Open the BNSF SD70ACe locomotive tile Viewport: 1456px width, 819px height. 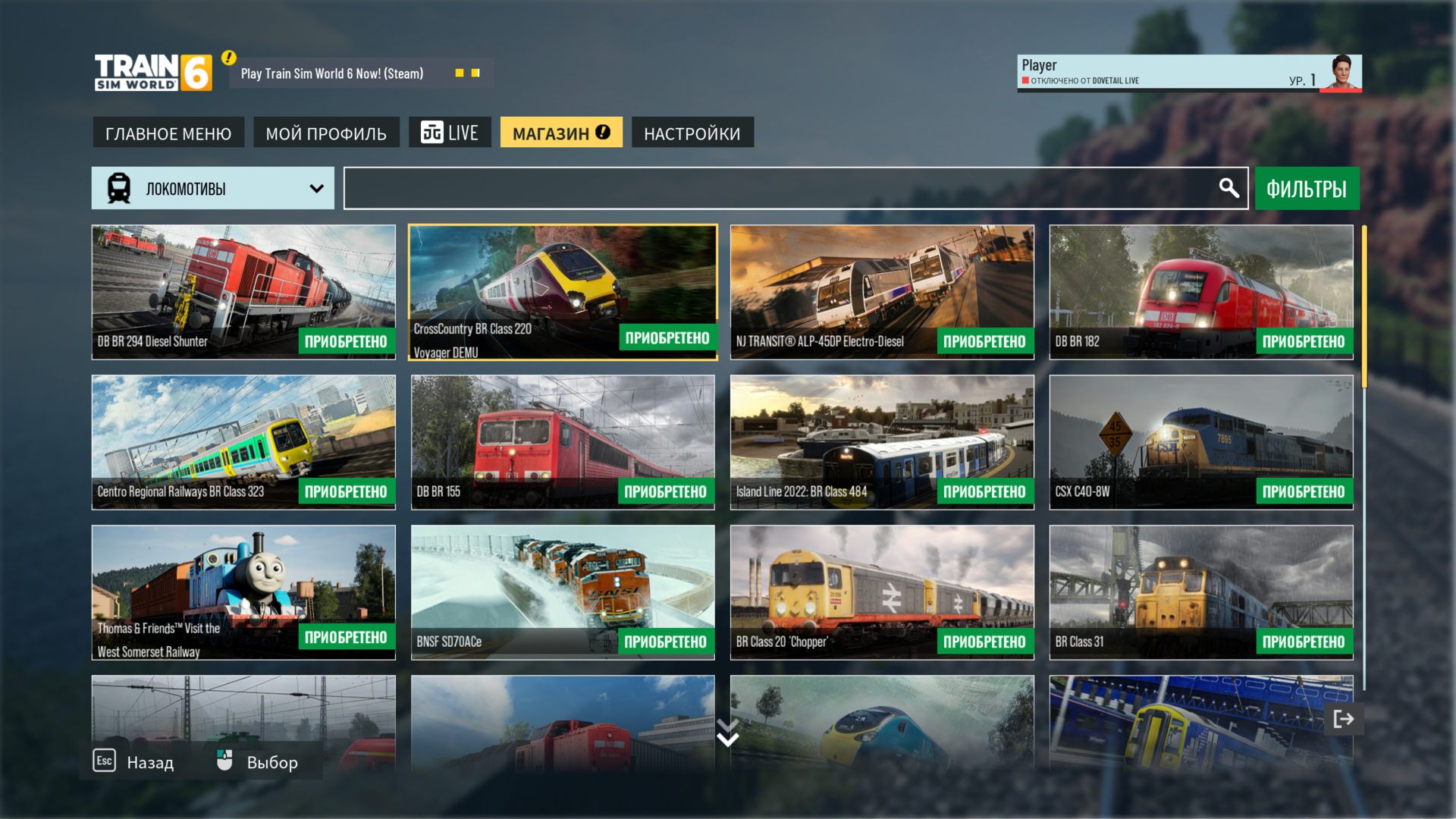[x=562, y=591]
